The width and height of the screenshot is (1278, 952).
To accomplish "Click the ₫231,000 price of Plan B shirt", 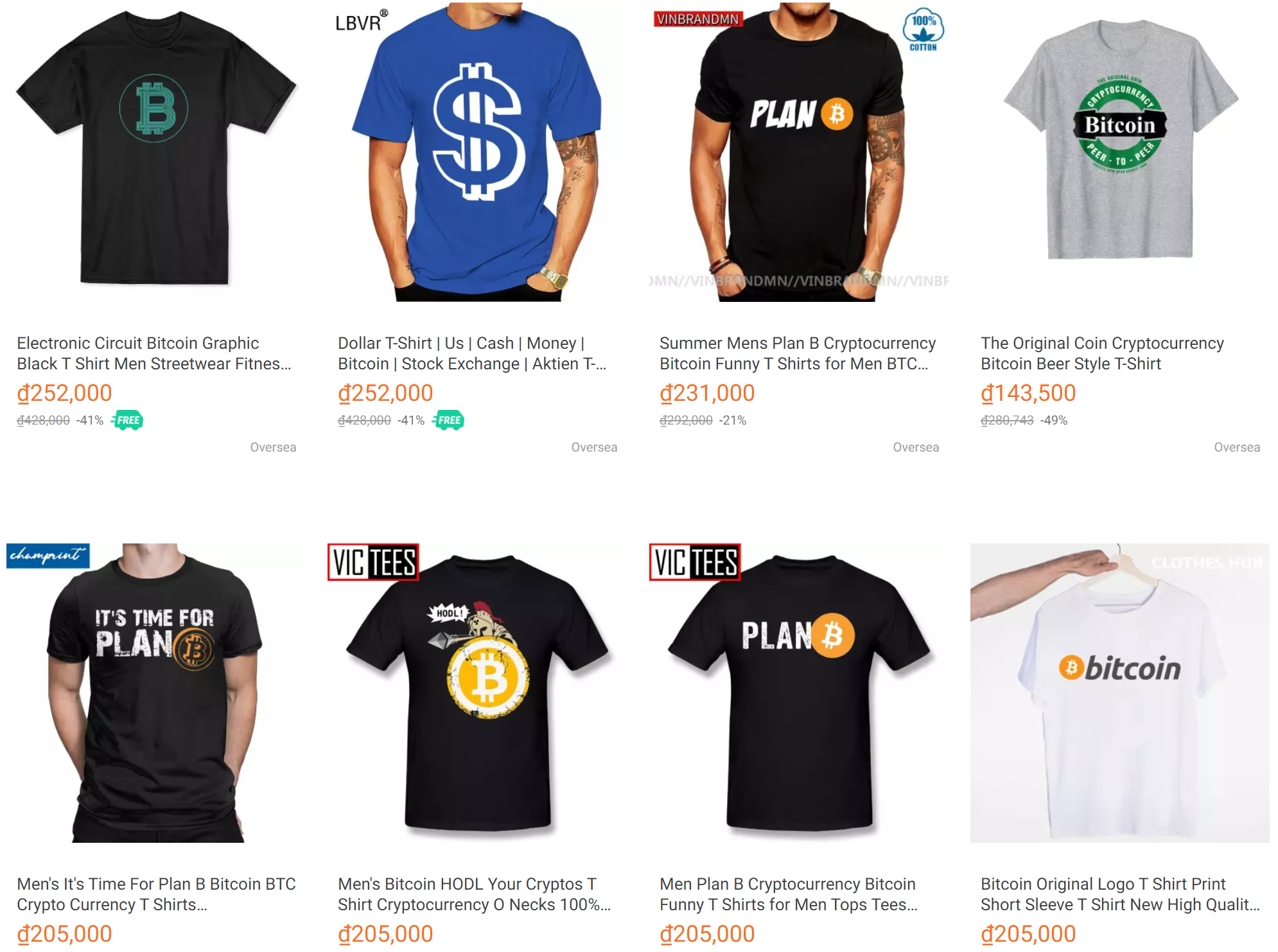I will pos(707,392).
